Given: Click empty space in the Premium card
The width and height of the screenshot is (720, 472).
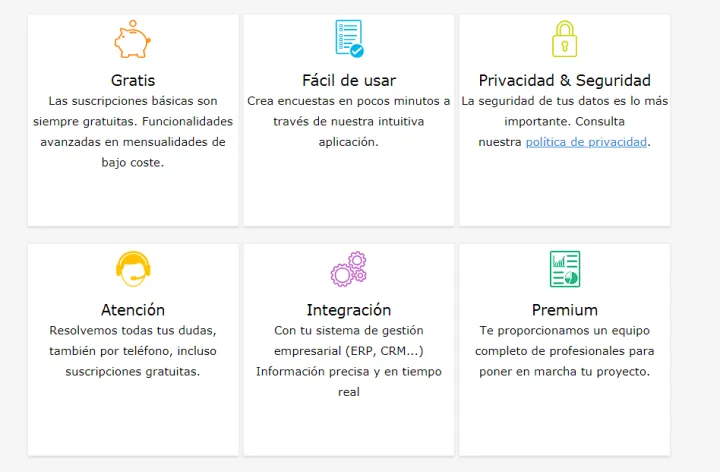Looking at the screenshot, I should tap(564, 420).
